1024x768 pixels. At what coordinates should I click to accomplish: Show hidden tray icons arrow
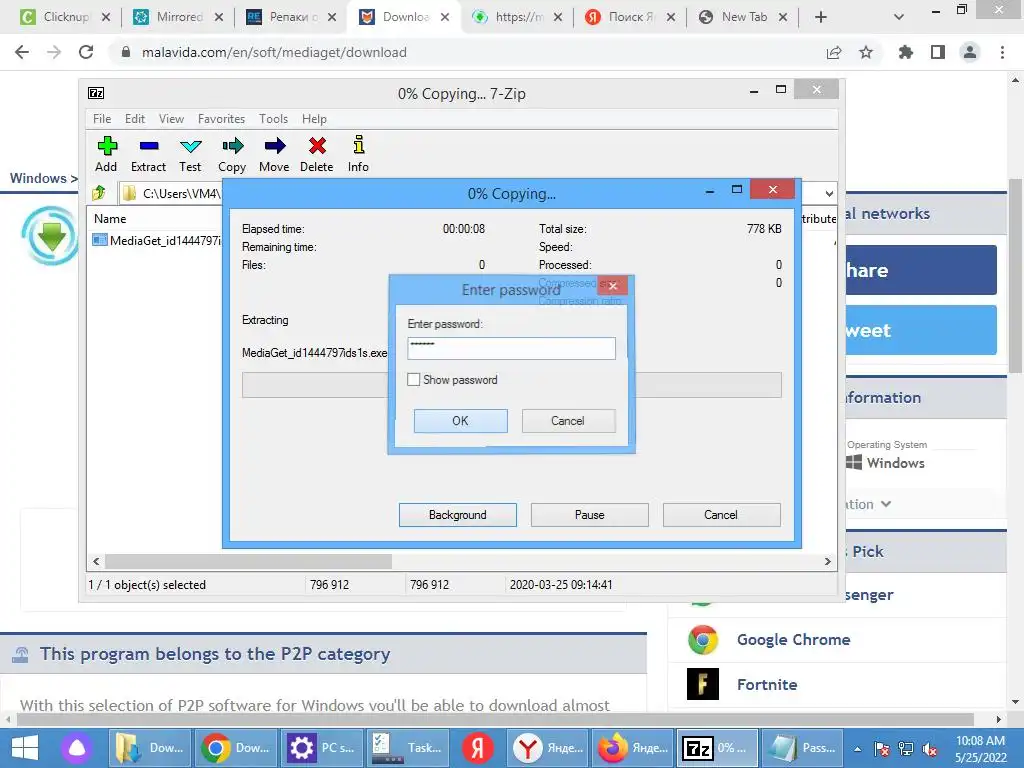pos(857,749)
